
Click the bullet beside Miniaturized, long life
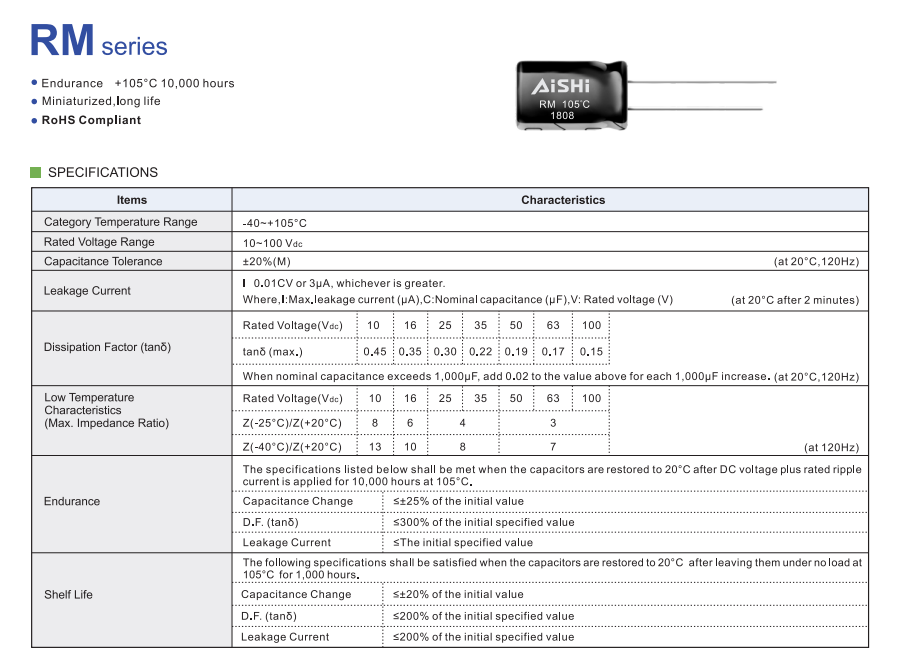[34, 101]
